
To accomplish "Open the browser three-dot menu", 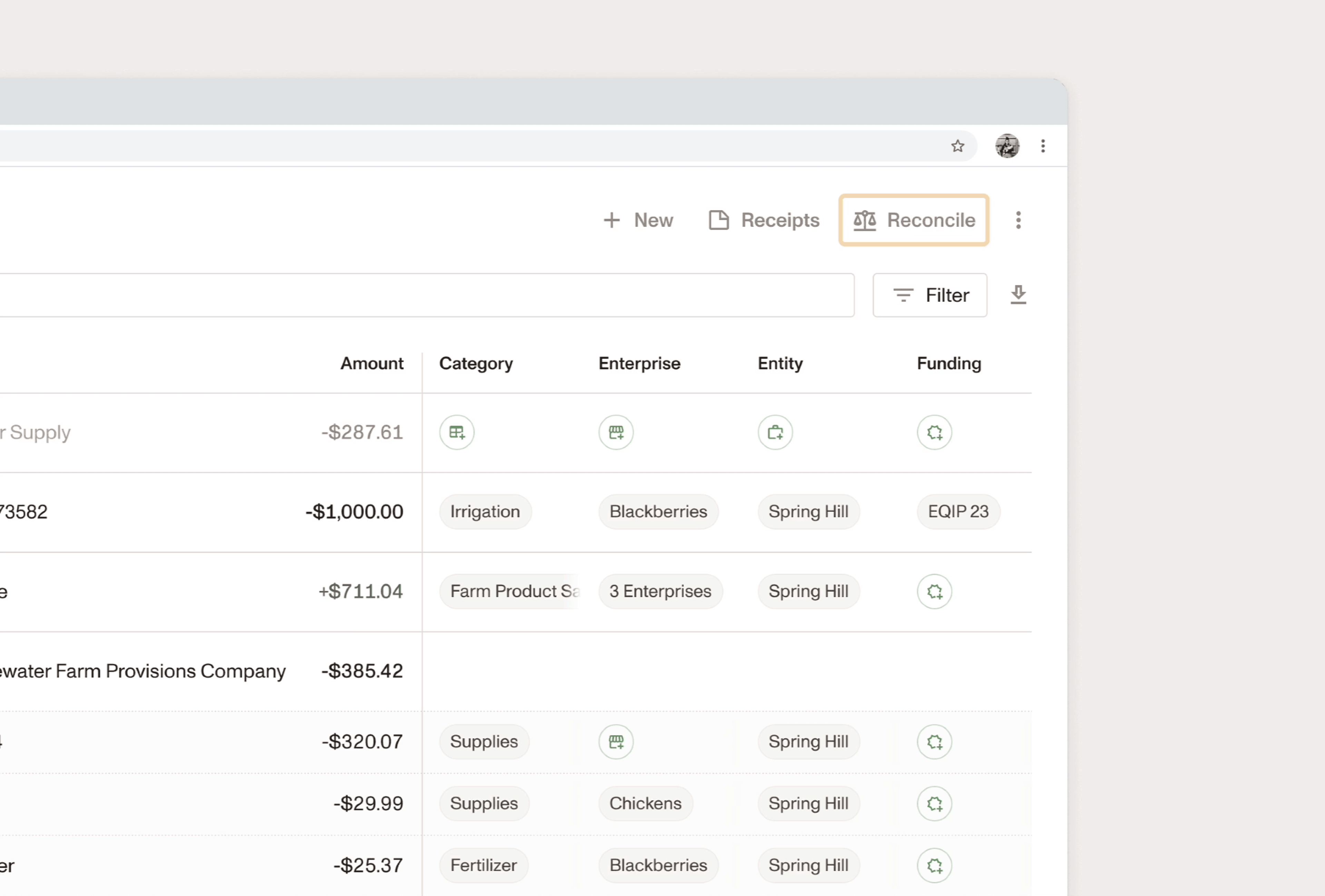I will (x=1043, y=147).
